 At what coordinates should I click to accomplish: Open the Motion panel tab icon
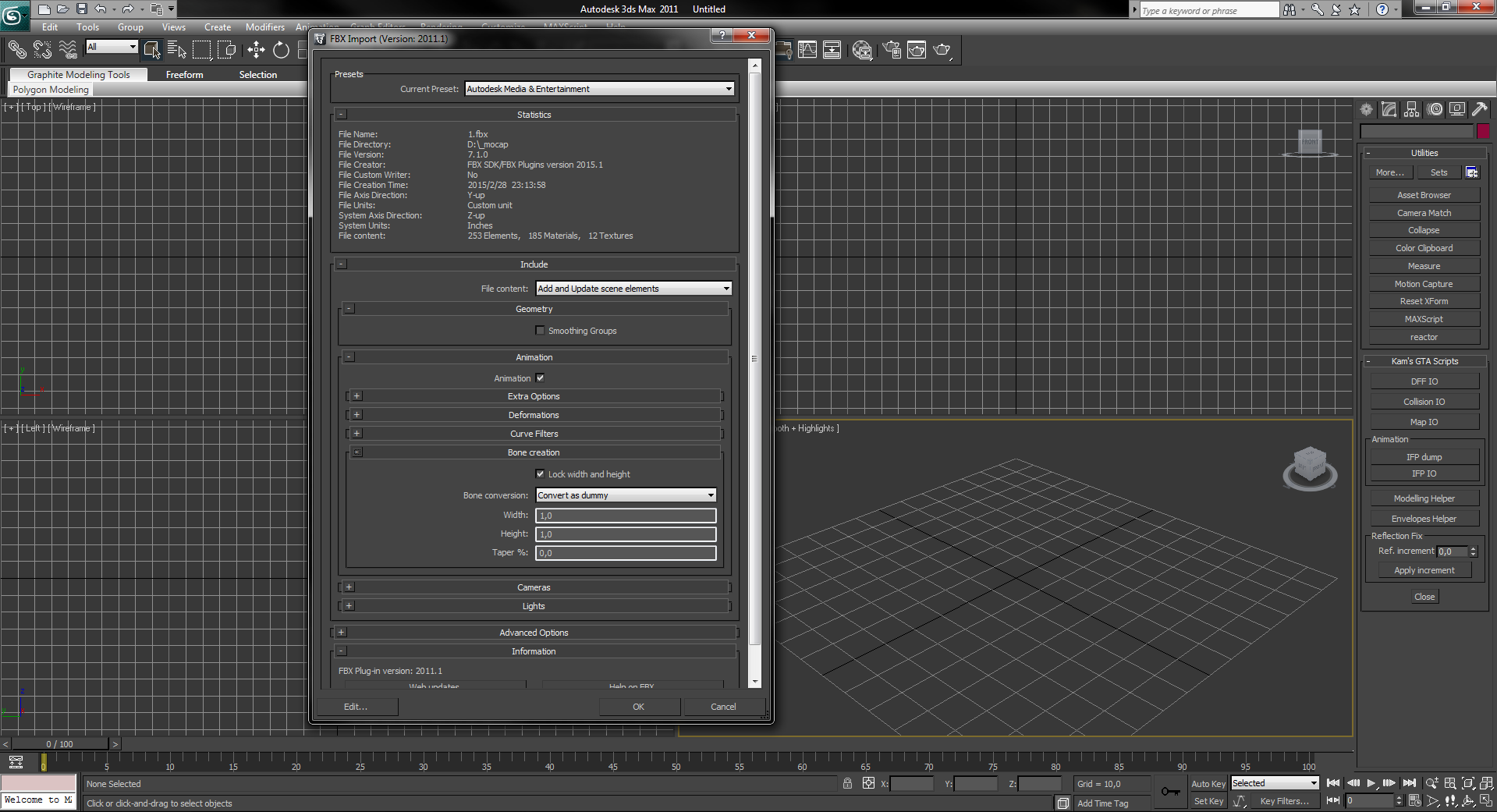click(1435, 110)
